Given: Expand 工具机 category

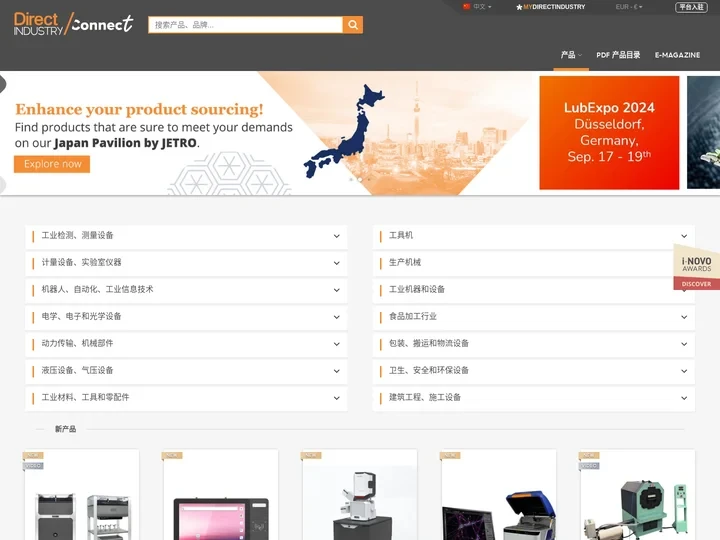Looking at the screenshot, I should [x=534, y=236].
